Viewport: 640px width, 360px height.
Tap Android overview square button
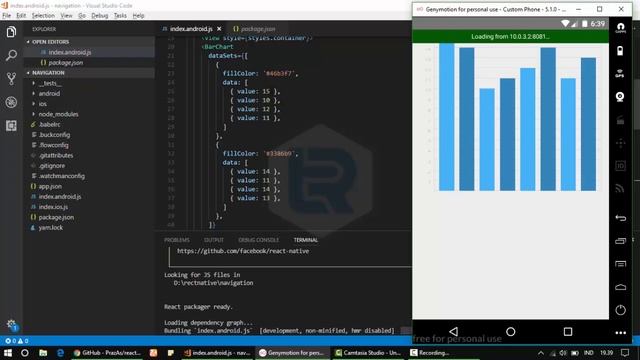[568, 331]
